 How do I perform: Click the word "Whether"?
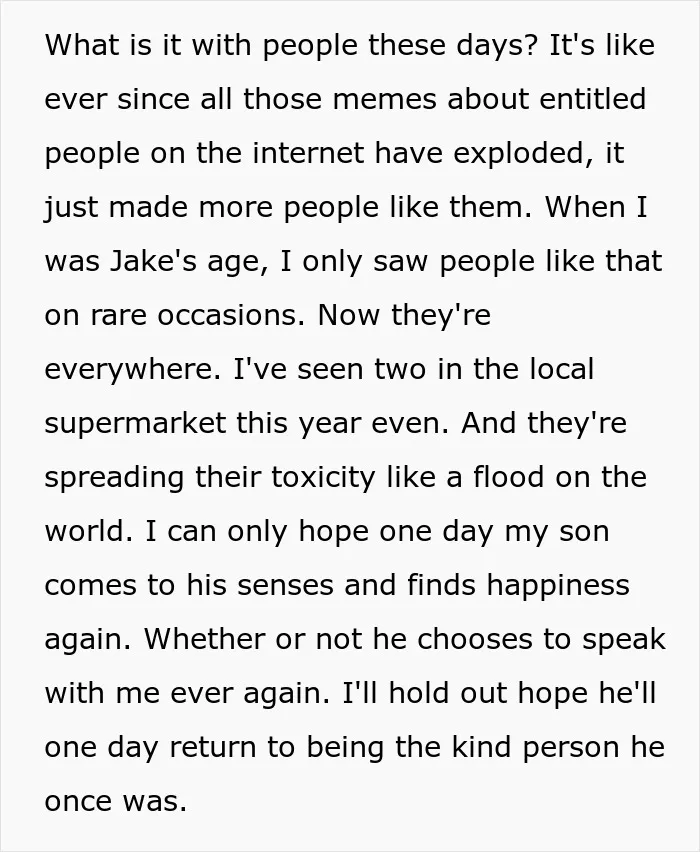pyautogui.click(x=204, y=639)
